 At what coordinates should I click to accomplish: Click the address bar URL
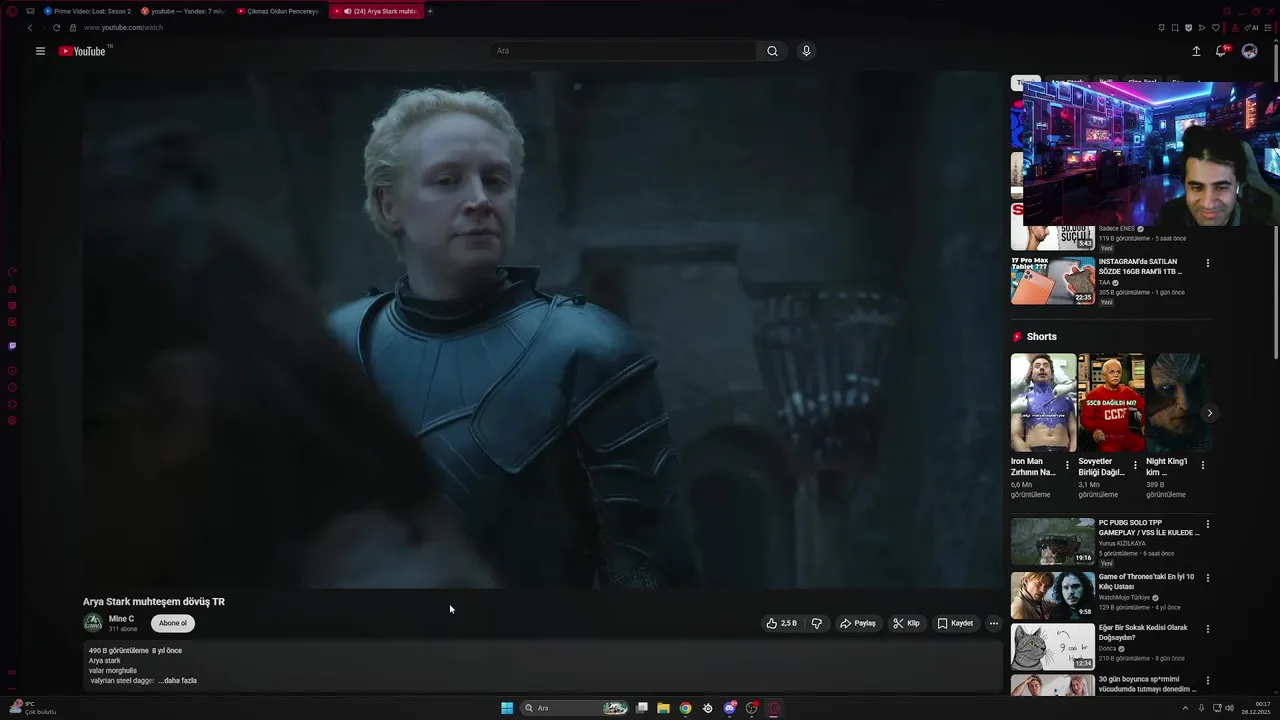coord(123,28)
